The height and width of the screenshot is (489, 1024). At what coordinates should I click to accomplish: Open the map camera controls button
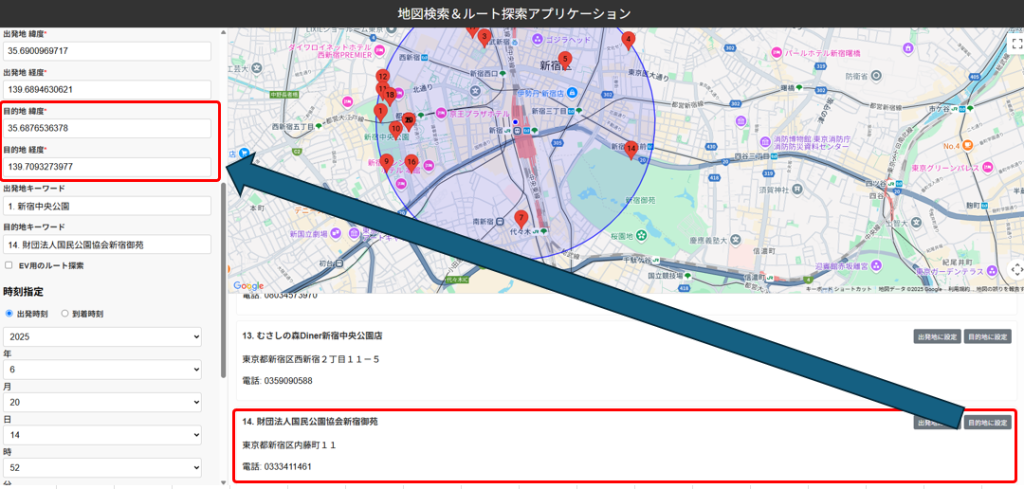pos(1016,268)
